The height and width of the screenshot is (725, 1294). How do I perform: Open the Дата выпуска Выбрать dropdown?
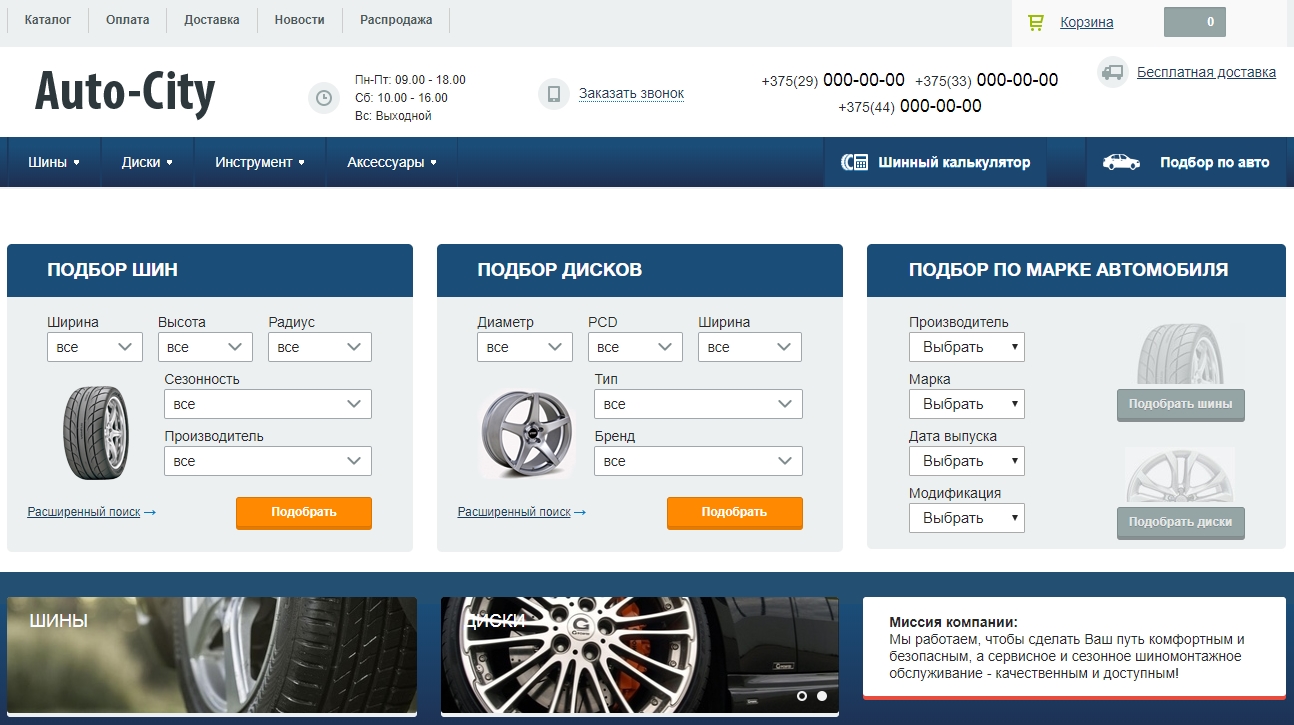point(967,461)
